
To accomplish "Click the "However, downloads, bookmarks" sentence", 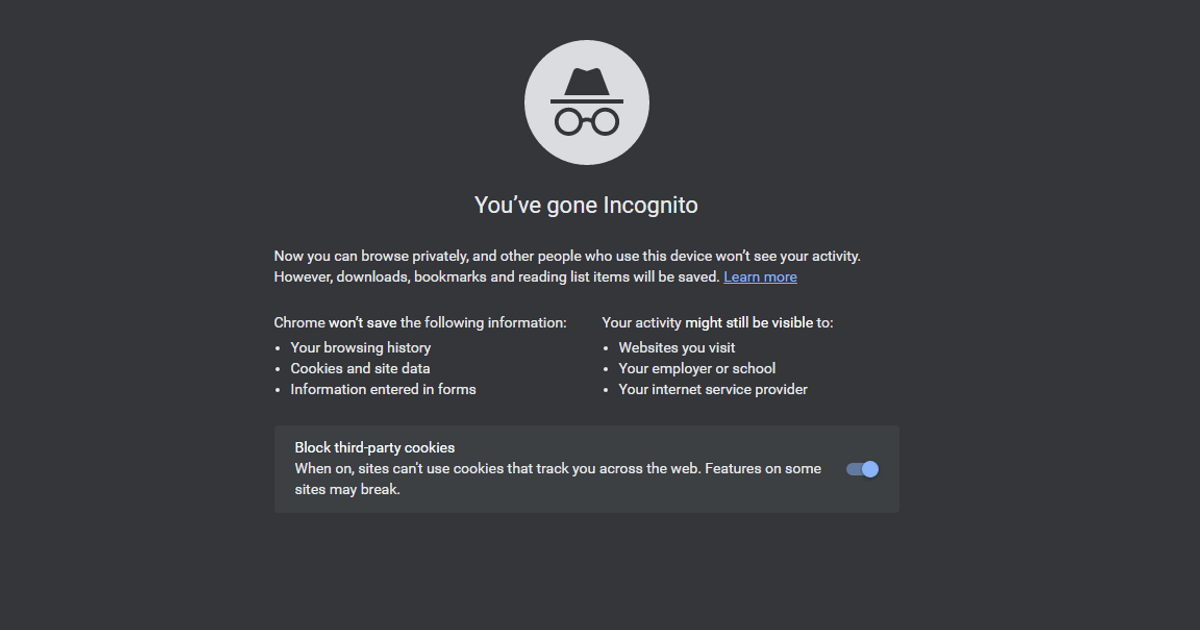I will (x=497, y=277).
